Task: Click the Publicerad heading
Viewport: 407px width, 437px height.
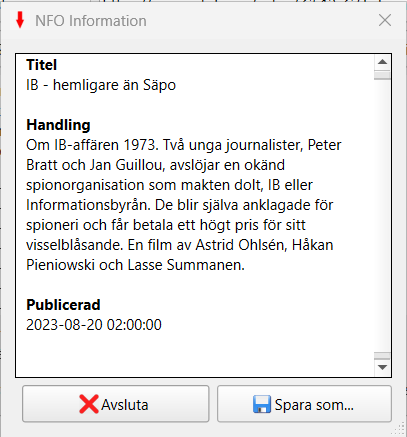Action: click(63, 305)
